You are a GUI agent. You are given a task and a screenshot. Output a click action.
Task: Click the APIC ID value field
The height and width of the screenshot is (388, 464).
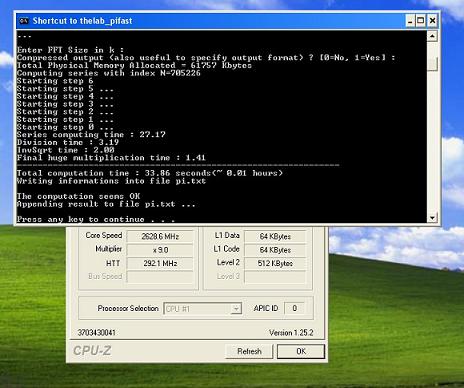click(x=294, y=308)
